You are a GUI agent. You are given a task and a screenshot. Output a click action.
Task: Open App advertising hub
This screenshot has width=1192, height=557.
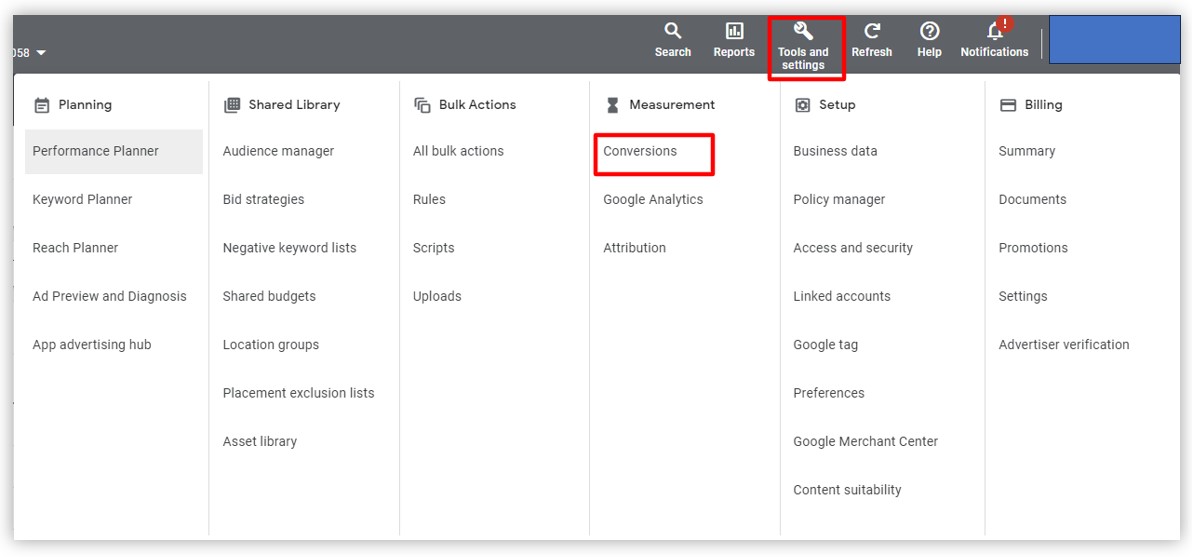(92, 344)
